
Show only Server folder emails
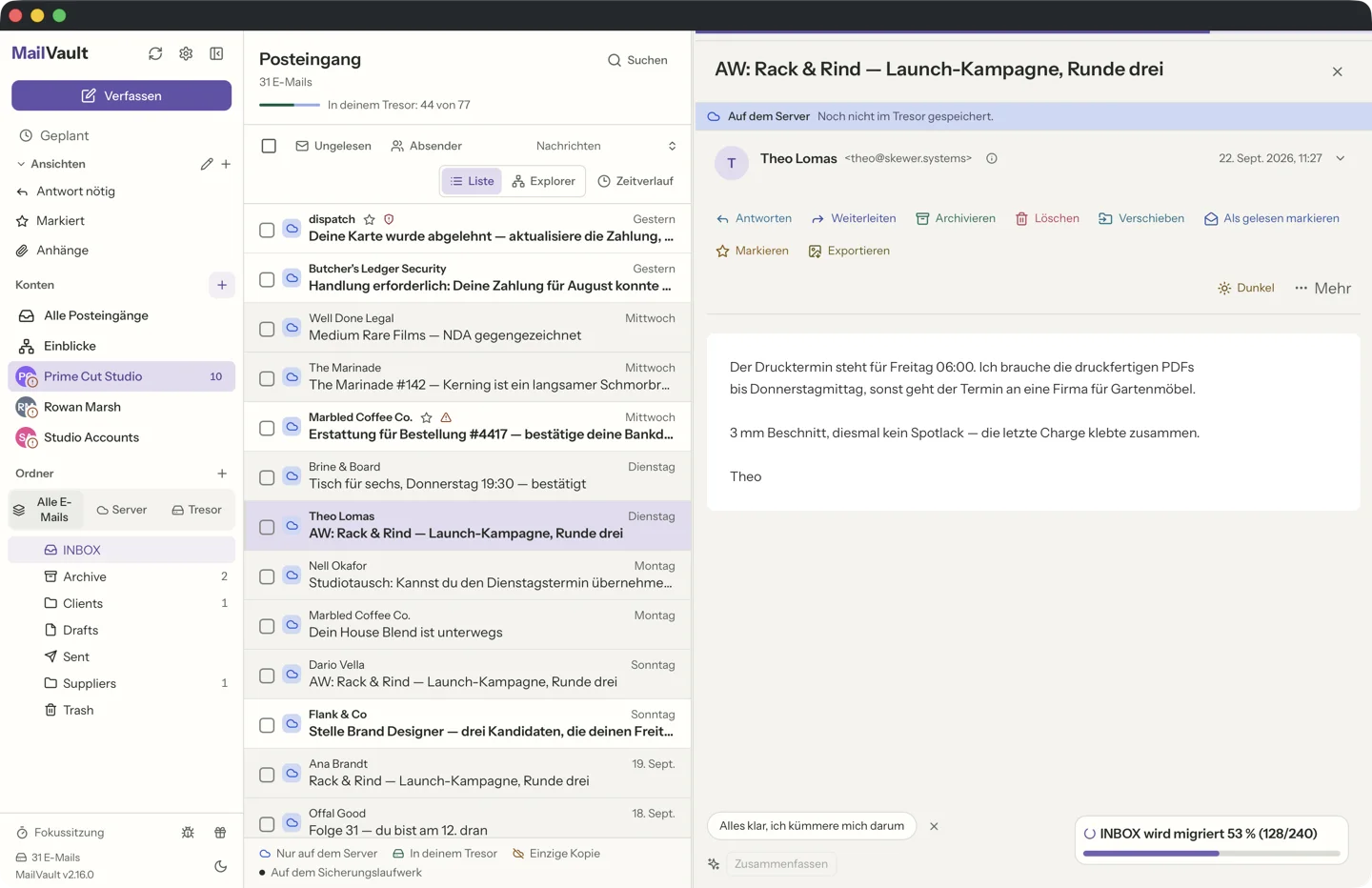click(122, 510)
